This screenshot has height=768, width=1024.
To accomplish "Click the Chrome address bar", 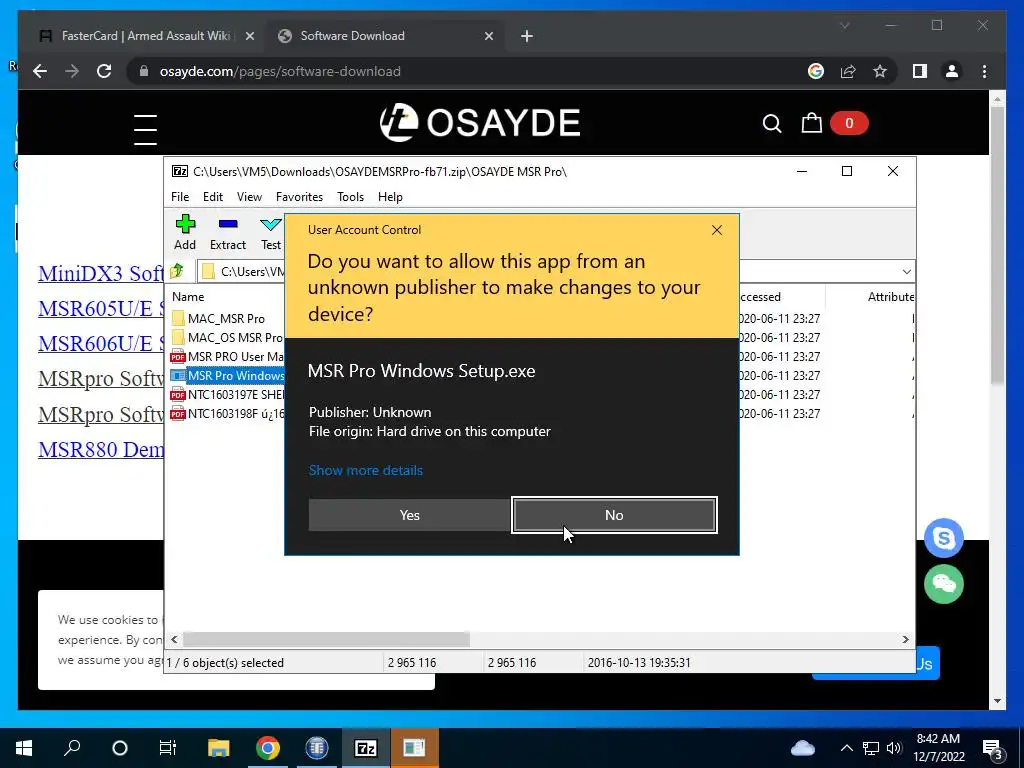I will point(457,71).
